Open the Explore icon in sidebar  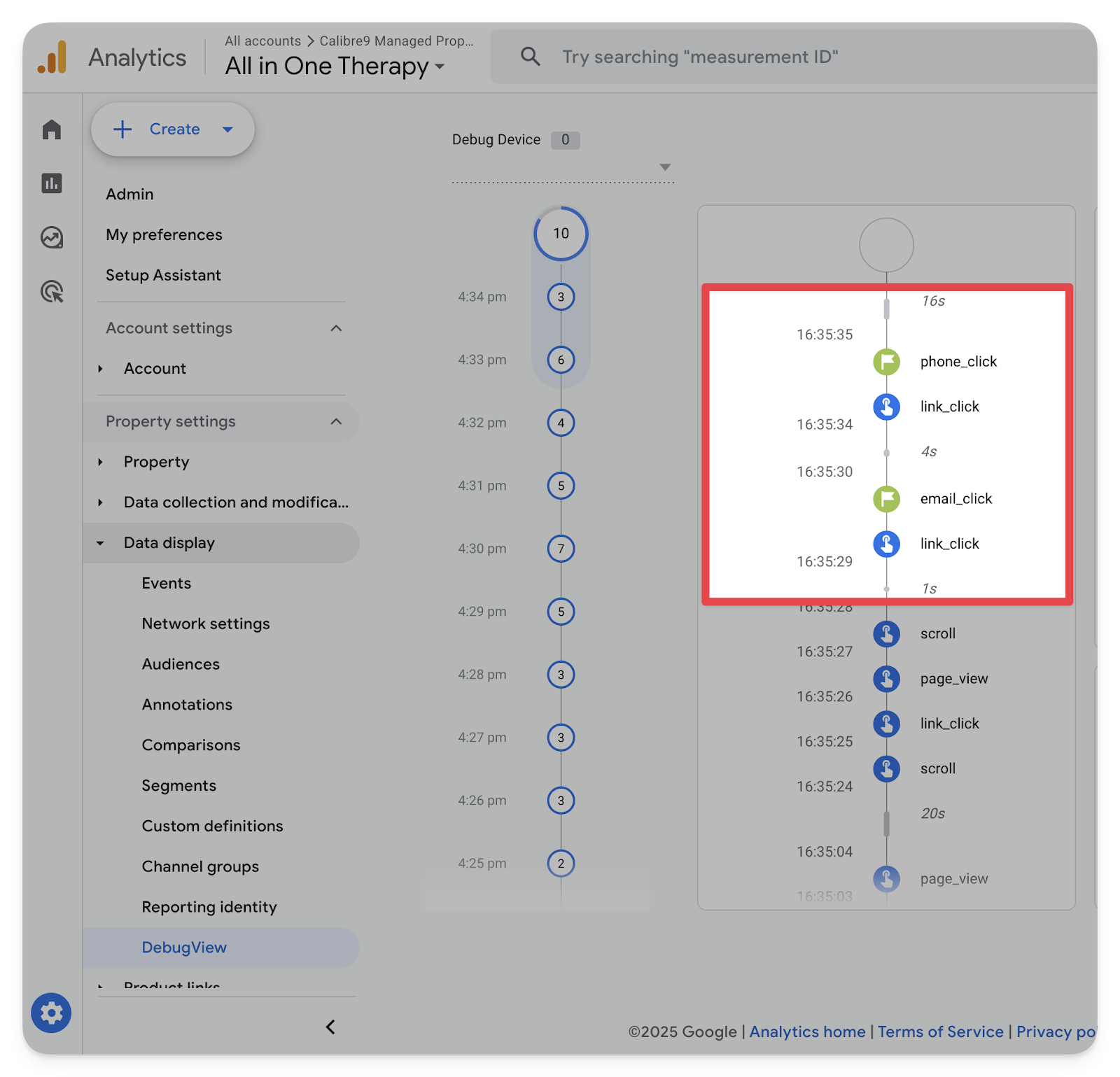tap(52, 238)
